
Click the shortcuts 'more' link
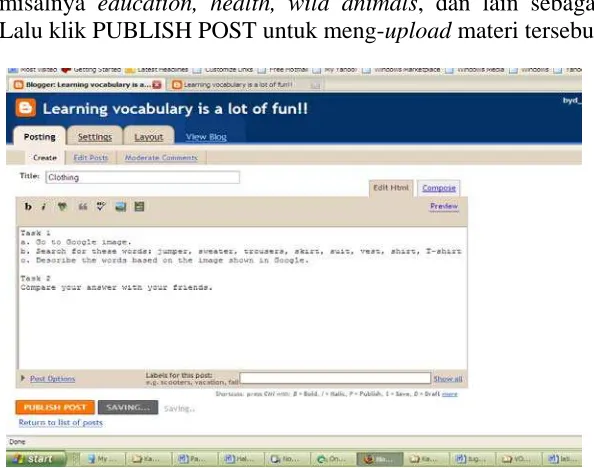pos(450,394)
